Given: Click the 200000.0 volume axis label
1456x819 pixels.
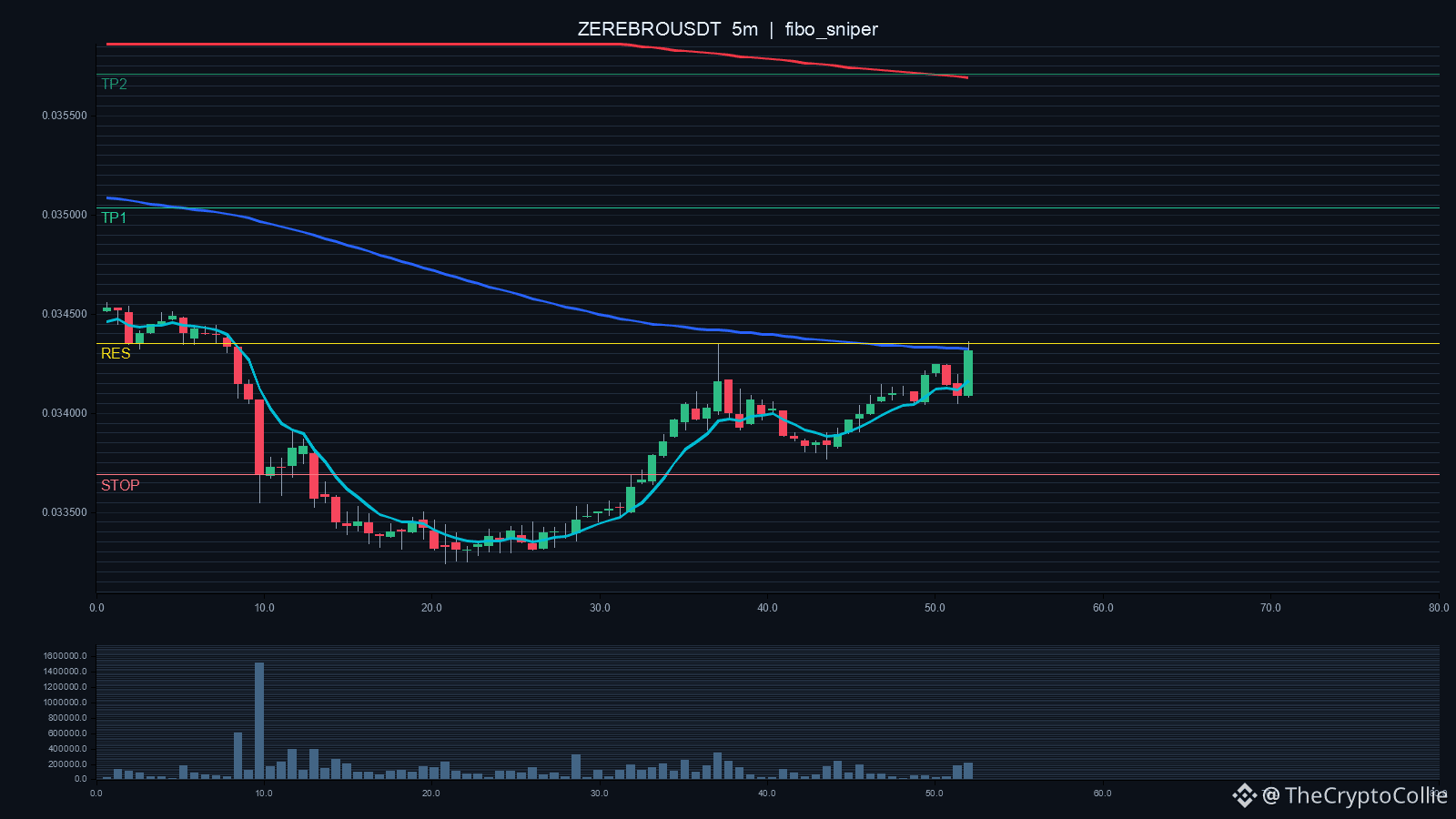Looking at the screenshot, I should point(68,764).
